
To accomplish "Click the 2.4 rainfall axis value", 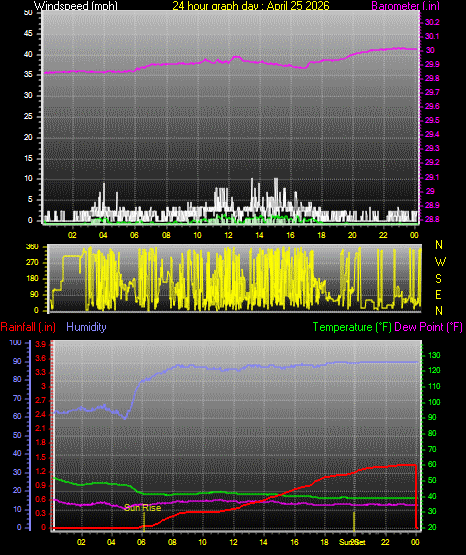I will pos(41,414).
